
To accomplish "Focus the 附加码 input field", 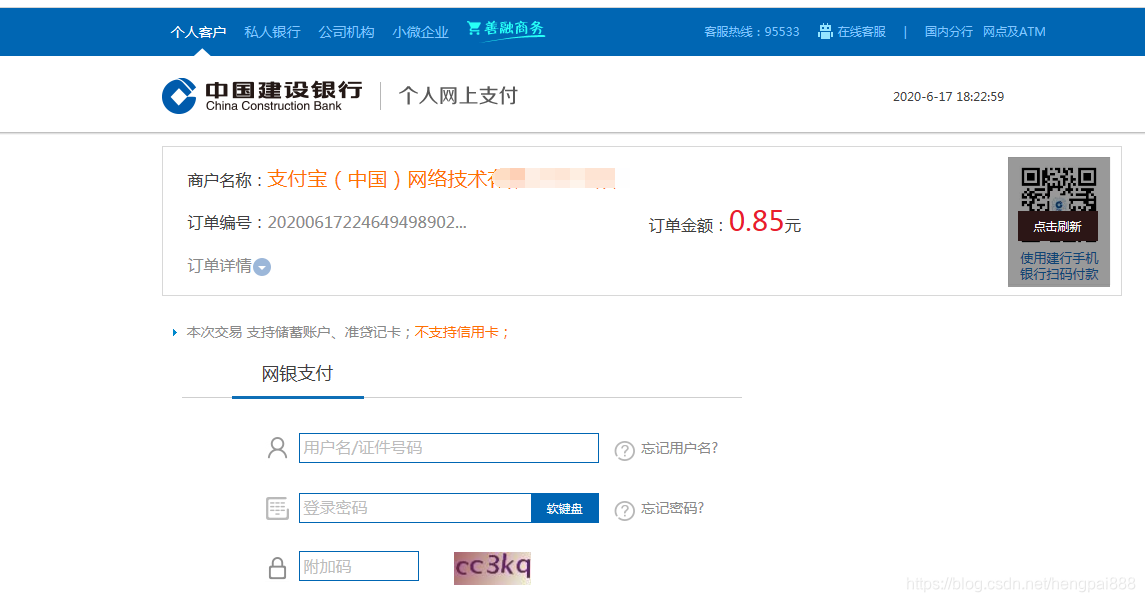I will coord(359,566).
